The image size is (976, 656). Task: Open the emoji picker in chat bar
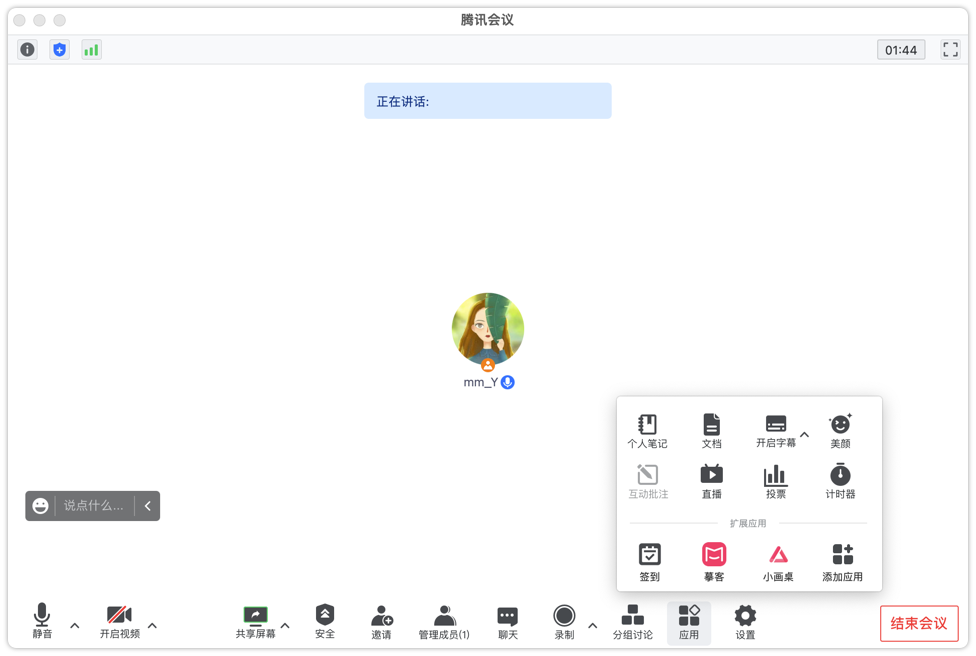(x=40, y=506)
